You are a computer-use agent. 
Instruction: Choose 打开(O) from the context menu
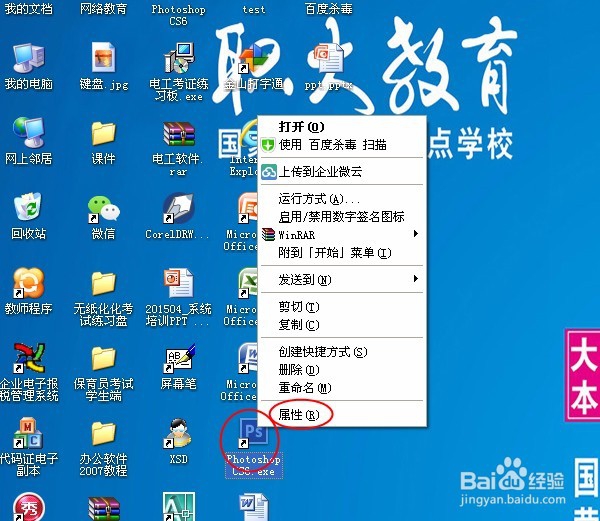[x=342, y=127]
